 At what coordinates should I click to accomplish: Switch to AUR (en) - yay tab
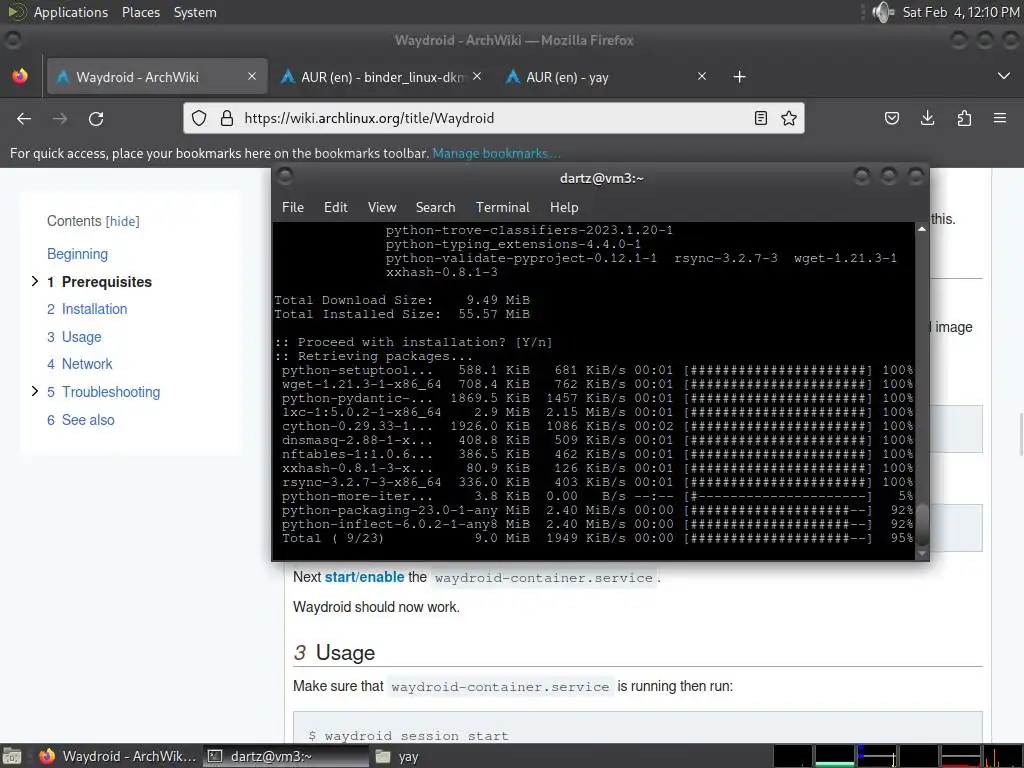[607, 77]
